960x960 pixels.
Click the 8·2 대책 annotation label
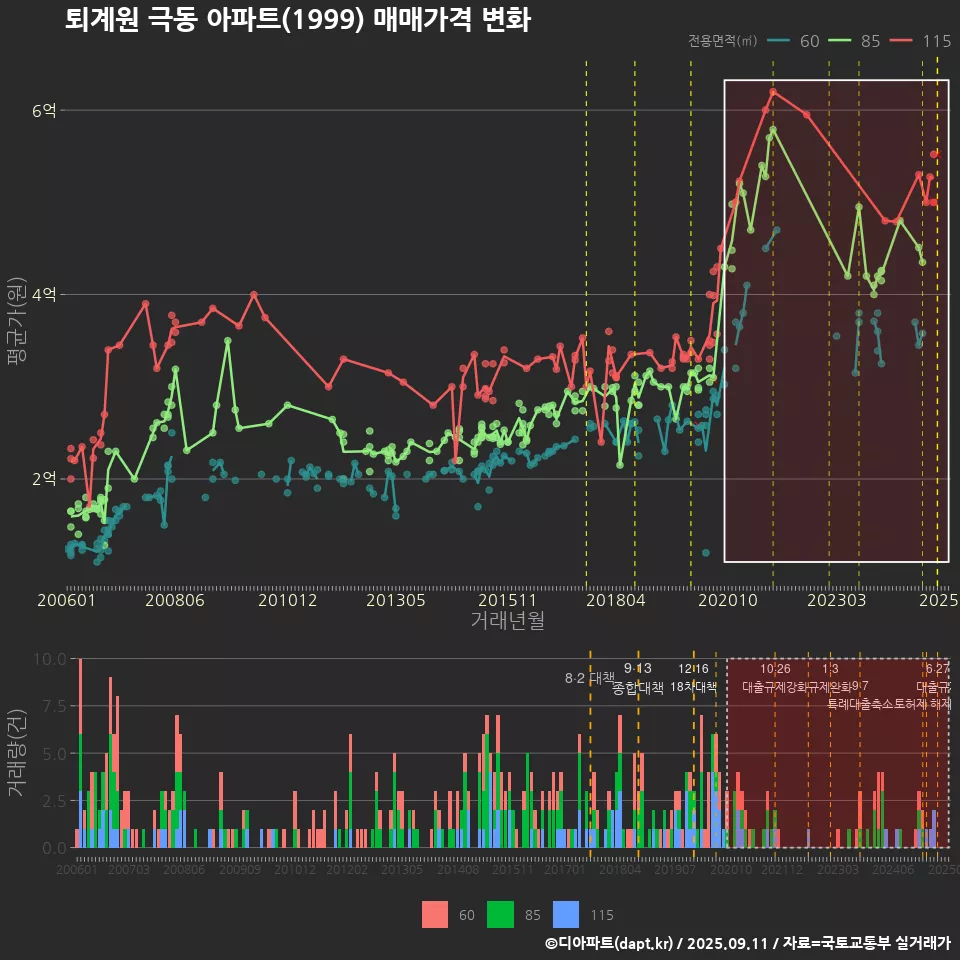590,678
